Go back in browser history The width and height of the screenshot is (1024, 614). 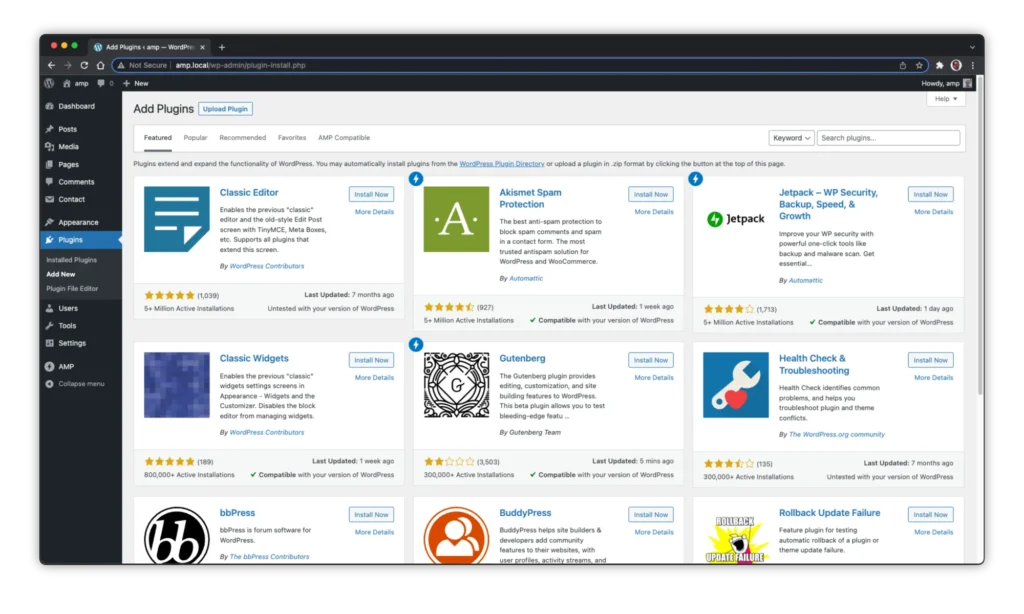(51, 65)
